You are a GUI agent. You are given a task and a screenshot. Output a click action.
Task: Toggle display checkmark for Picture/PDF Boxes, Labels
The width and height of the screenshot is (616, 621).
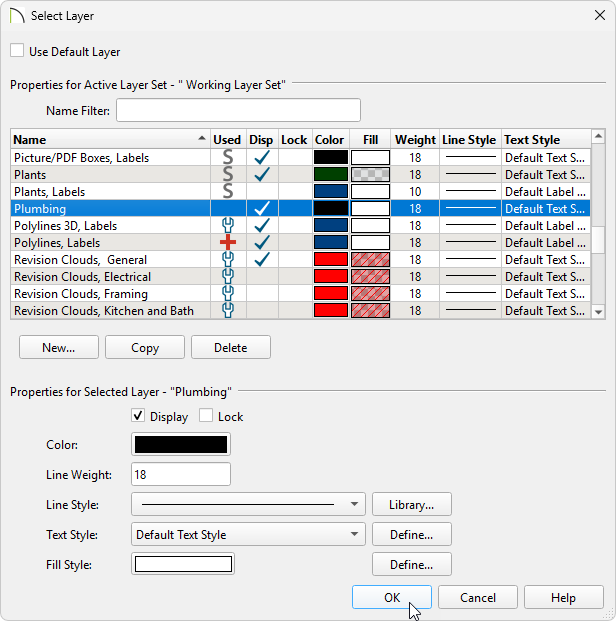(262, 157)
